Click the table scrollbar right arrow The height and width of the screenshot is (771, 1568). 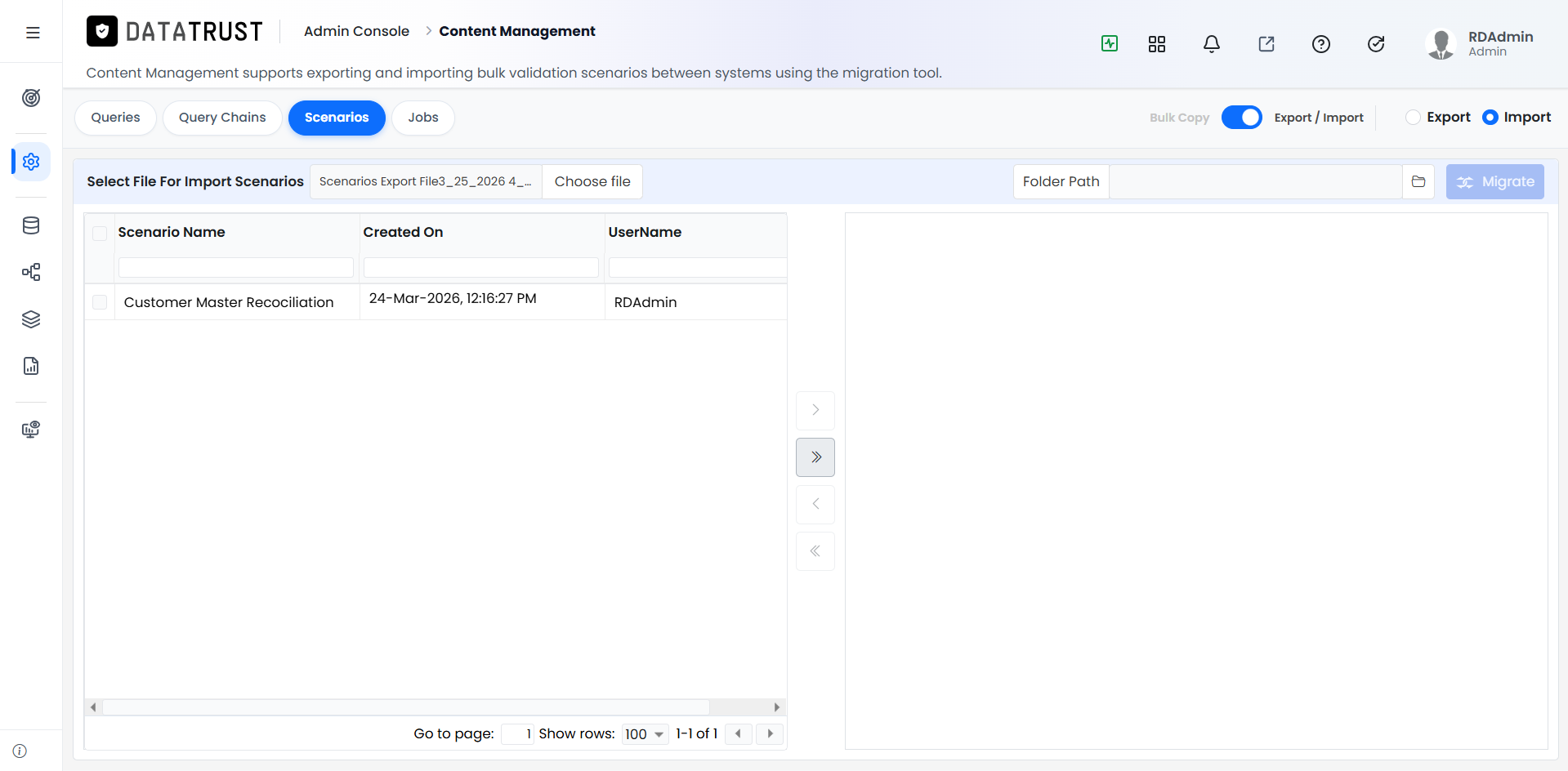click(x=776, y=707)
